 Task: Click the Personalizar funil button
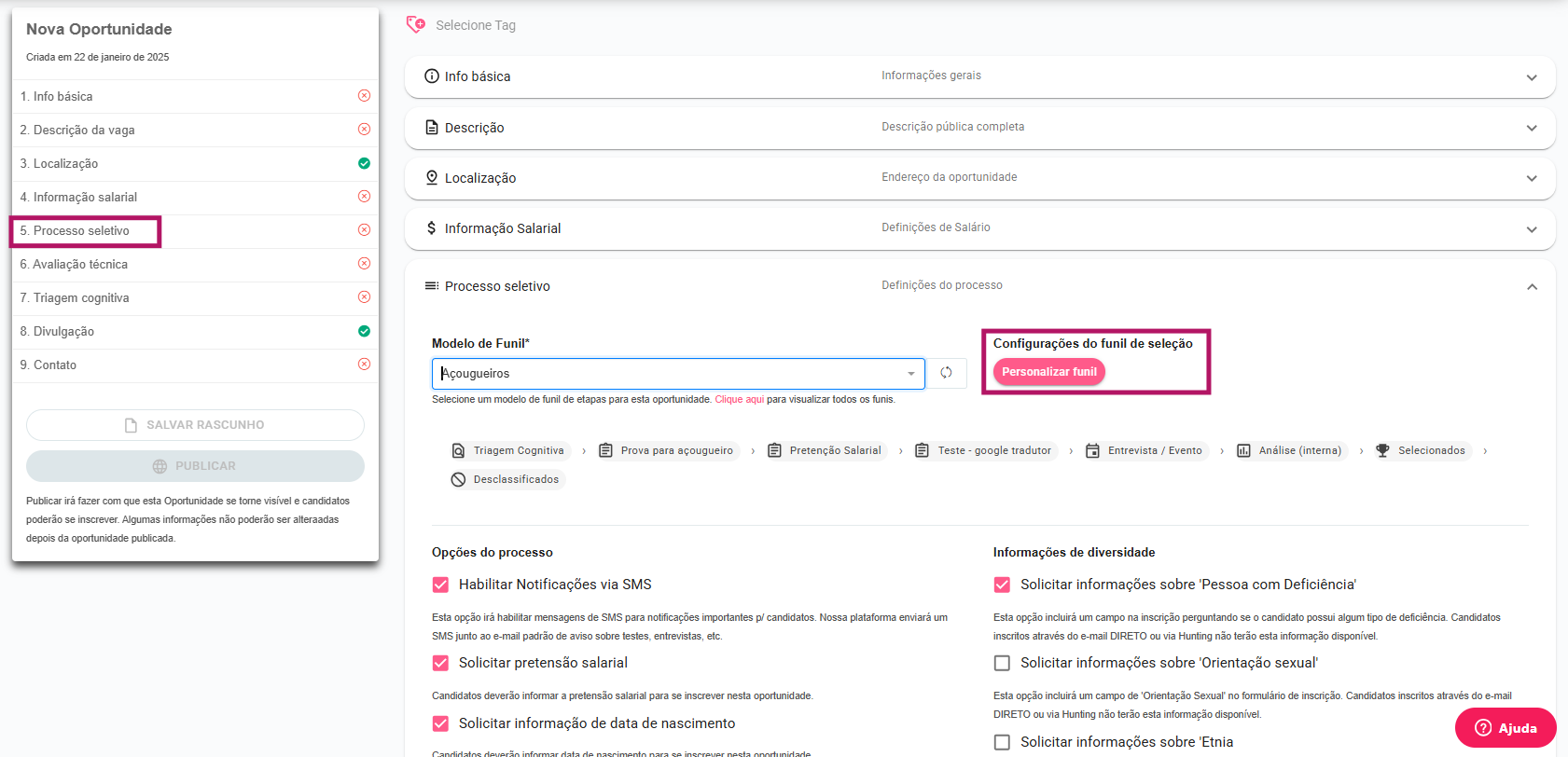point(1048,372)
